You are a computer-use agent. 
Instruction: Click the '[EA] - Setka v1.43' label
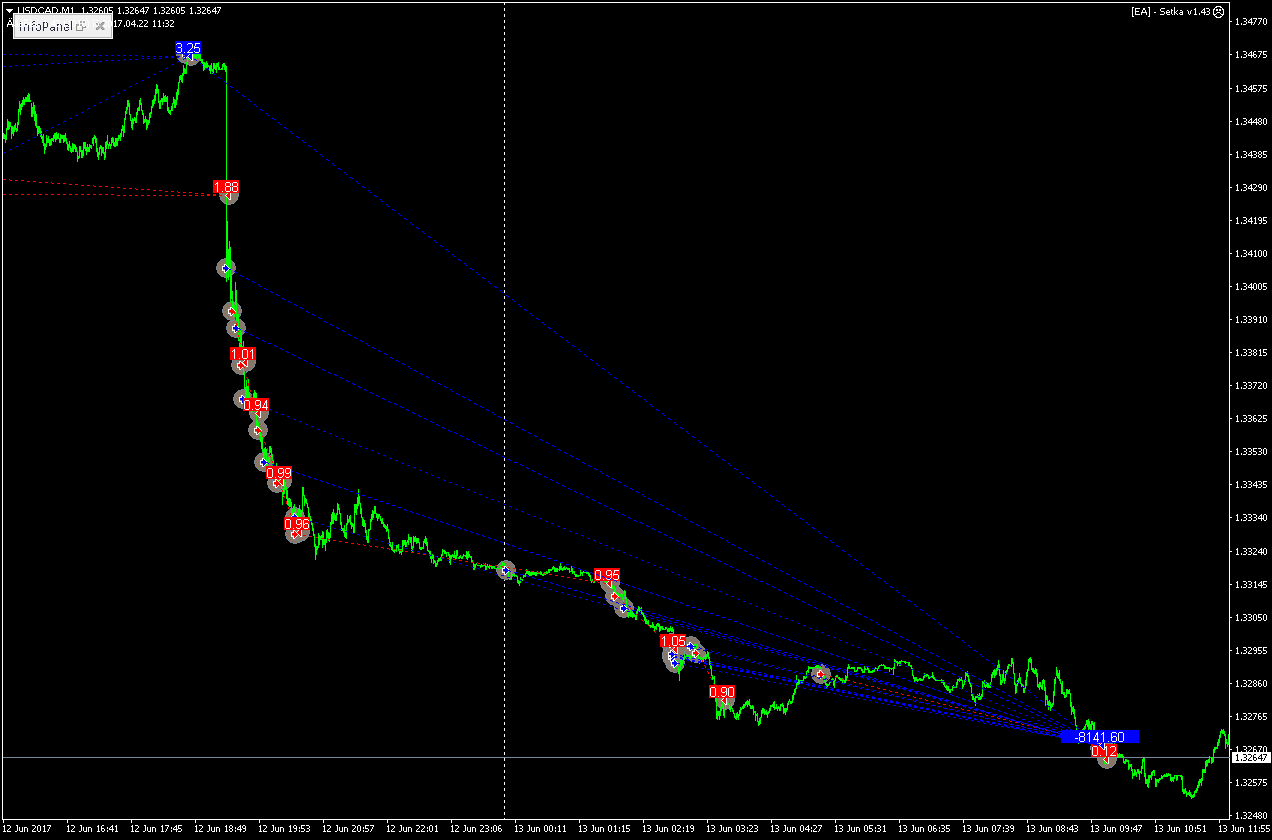pyautogui.click(x=1170, y=11)
